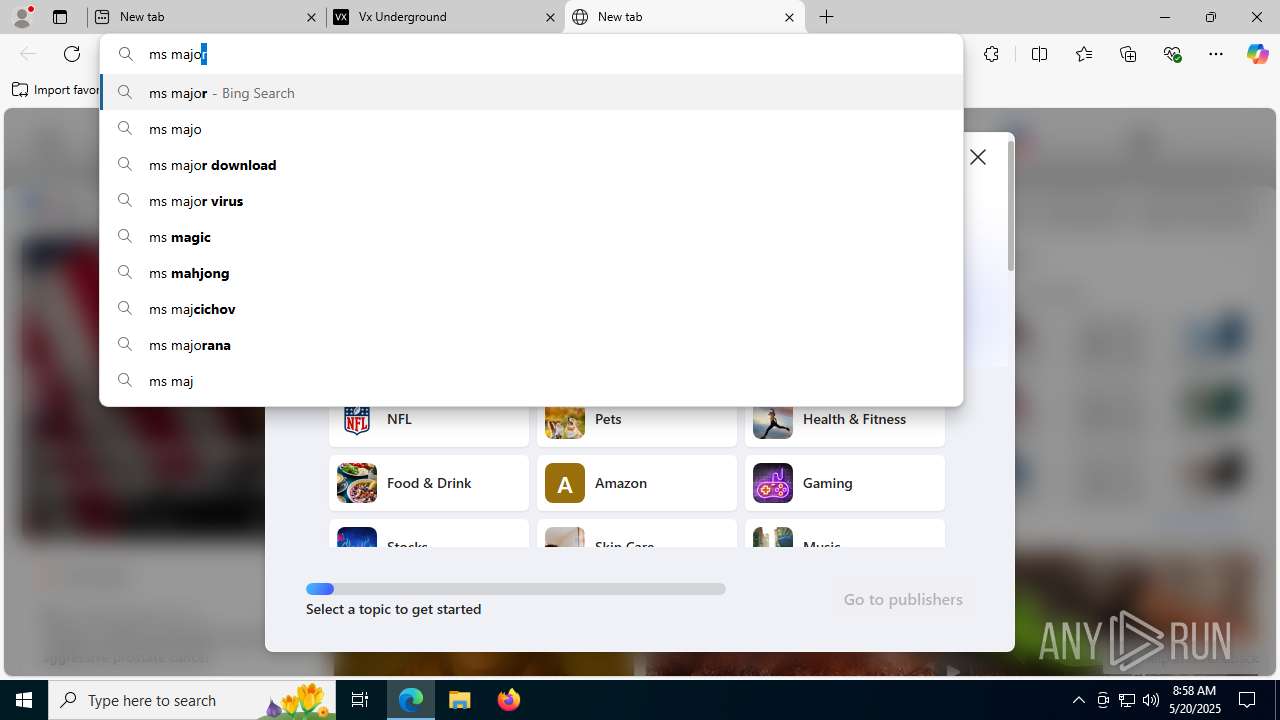The width and height of the screenshot is (1280, 720).
Task: Toggle Split screen icon
Action: pos(1039,54)
